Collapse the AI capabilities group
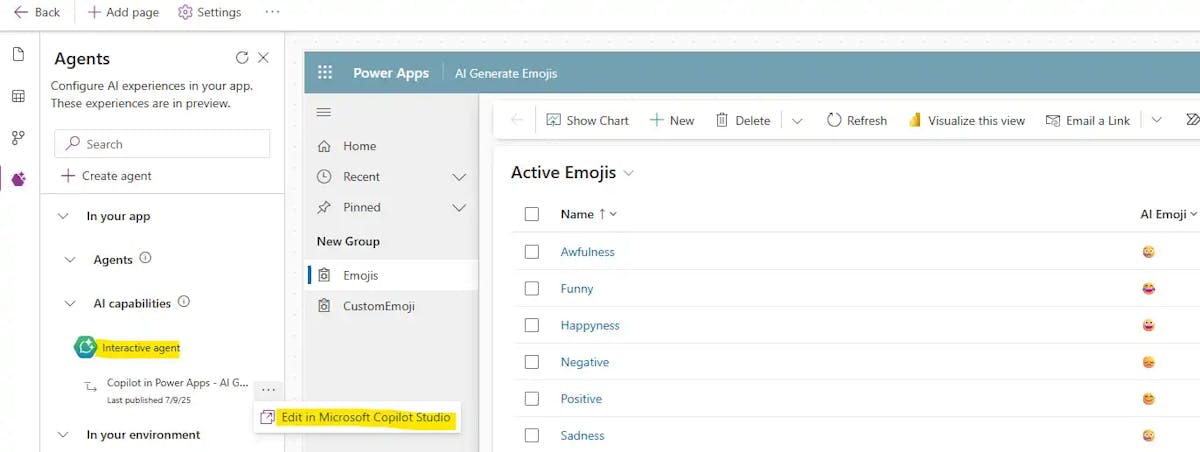Image resolution: width=1200 pixels, height=452 pixels. tap(70, 303)
